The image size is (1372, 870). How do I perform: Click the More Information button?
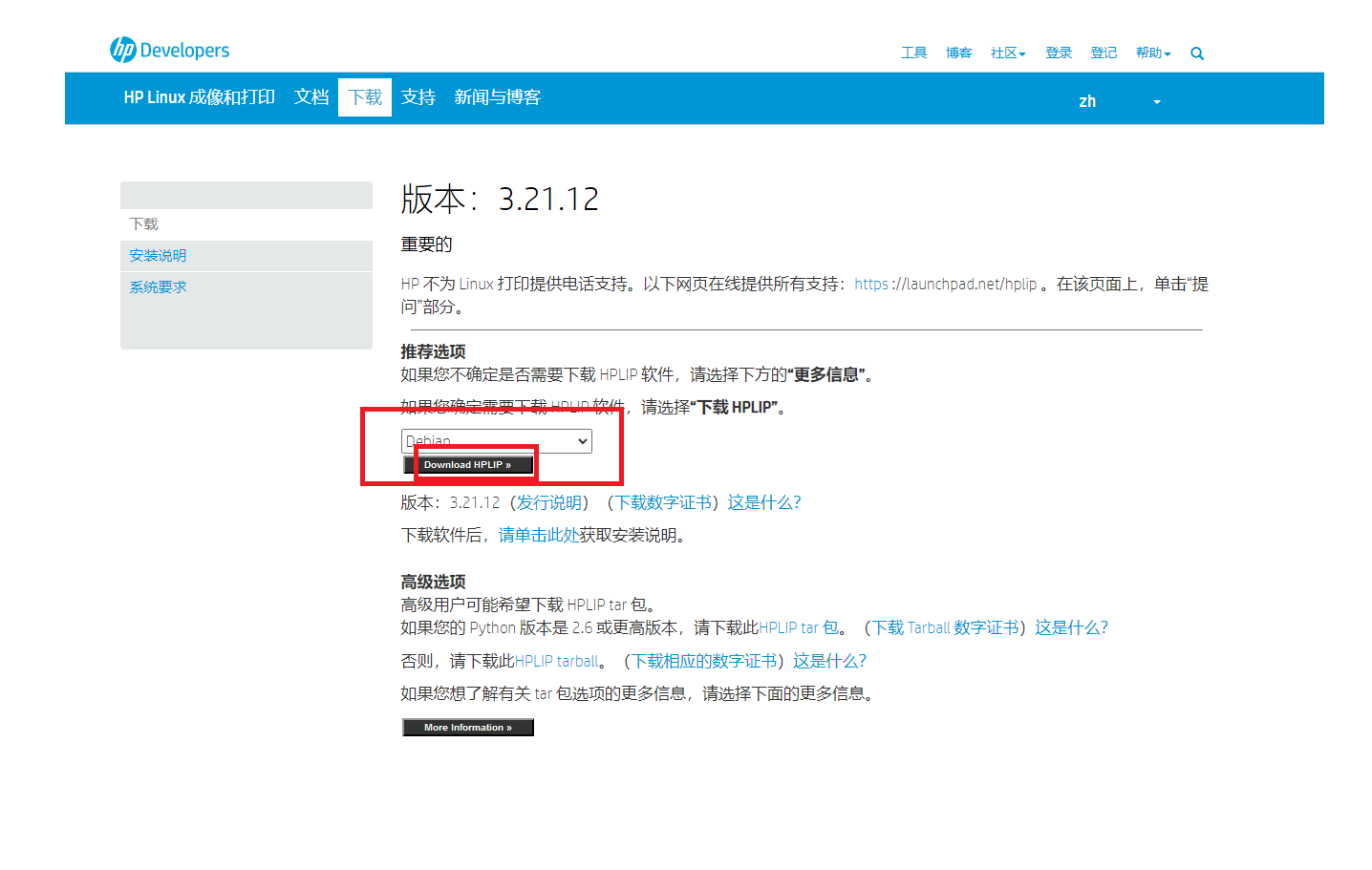pyautogui.click(x=468, y=728)
